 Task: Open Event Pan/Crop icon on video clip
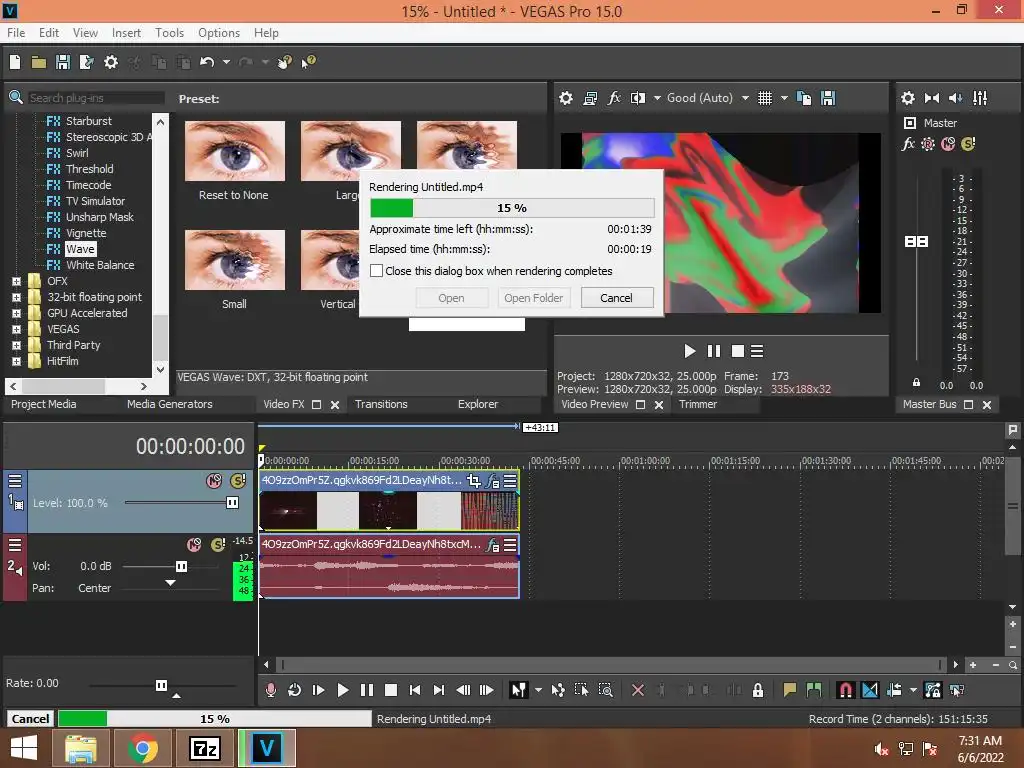point(473,481)
